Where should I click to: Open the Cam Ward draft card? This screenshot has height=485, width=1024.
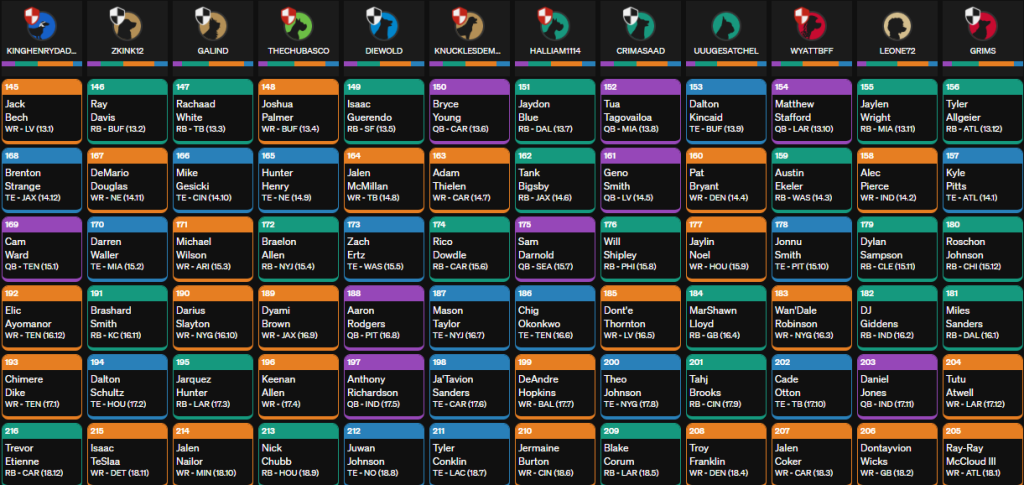click(41, 248)
